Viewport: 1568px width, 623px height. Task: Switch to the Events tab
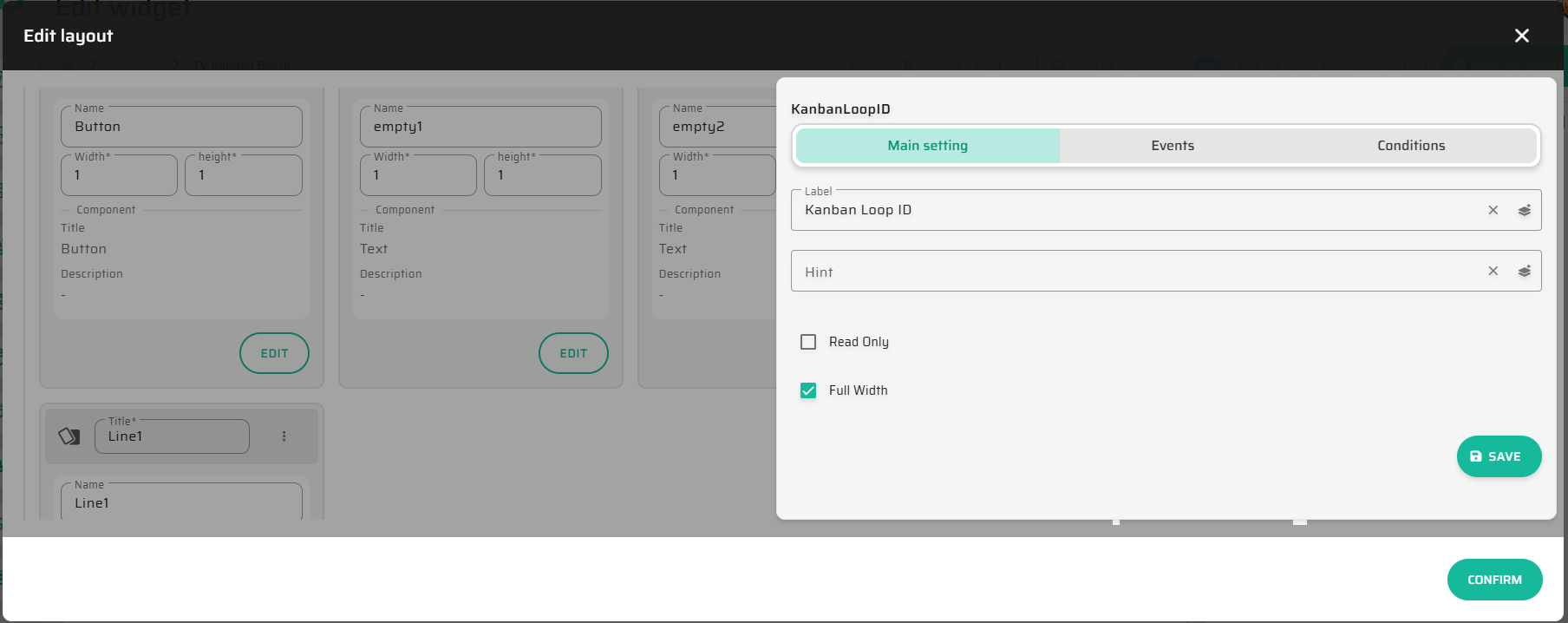pos(1172,146)
